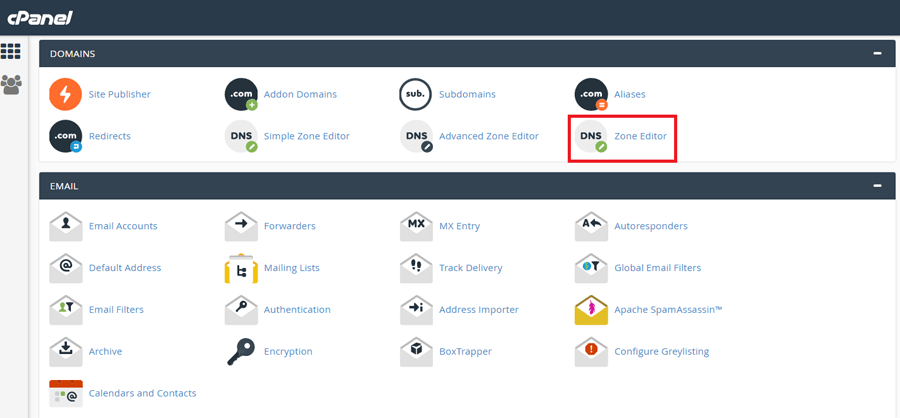This screenshot has height=418, width=900.
Task: Go to Global Email Filters link
Action: tap(657, 268)
